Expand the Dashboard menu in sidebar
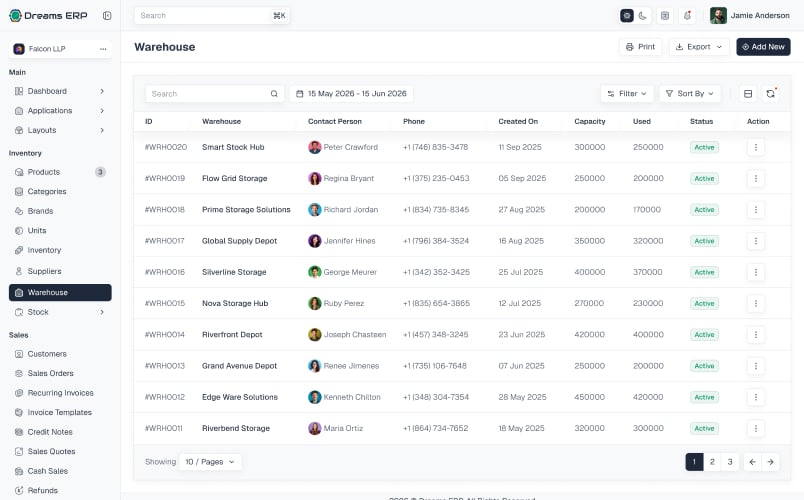The image size is (804, 500). point(60,91)
